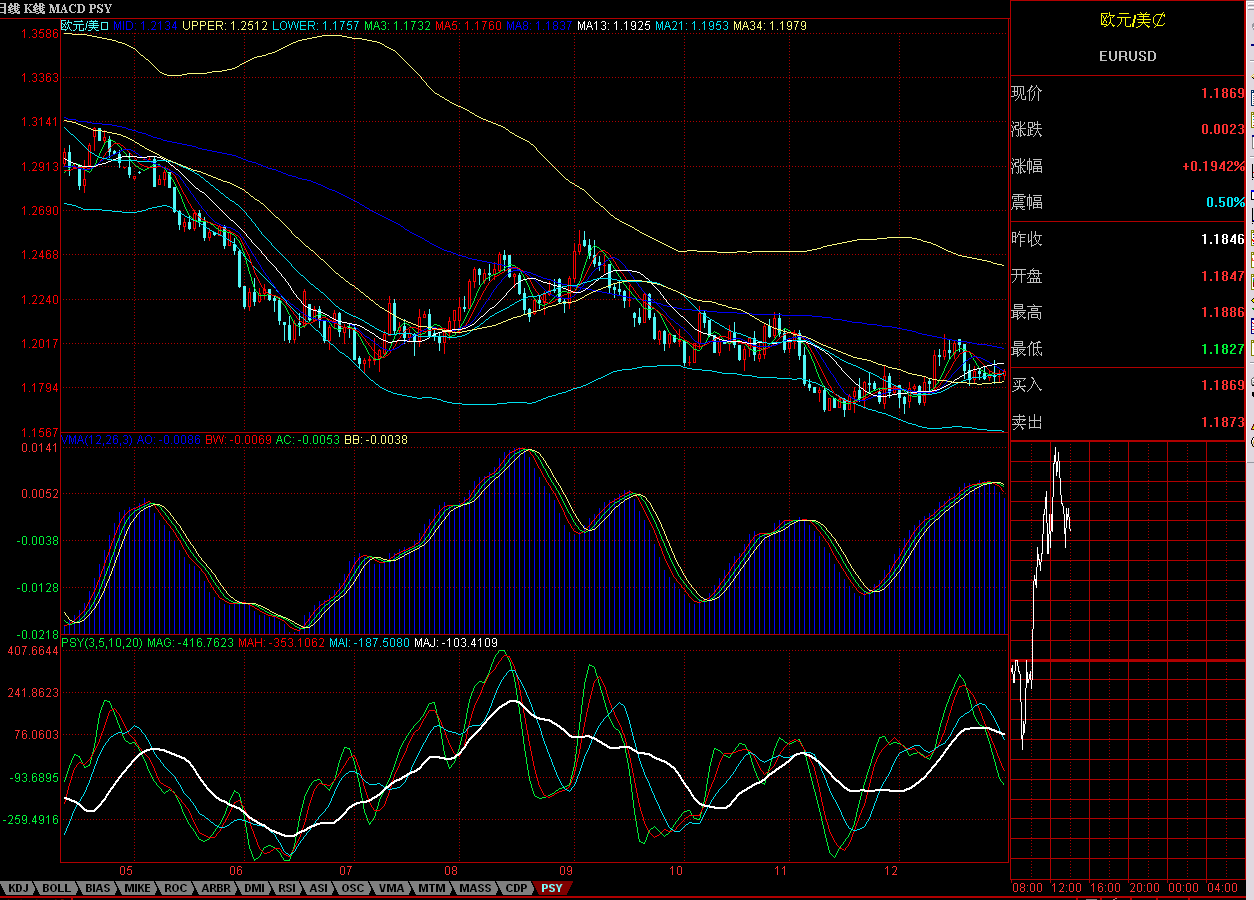The width and height of the screenshot is (1254, 900).
Task: Click the 昨收 previous close value 1.1846
Action: coord(1223,239)
